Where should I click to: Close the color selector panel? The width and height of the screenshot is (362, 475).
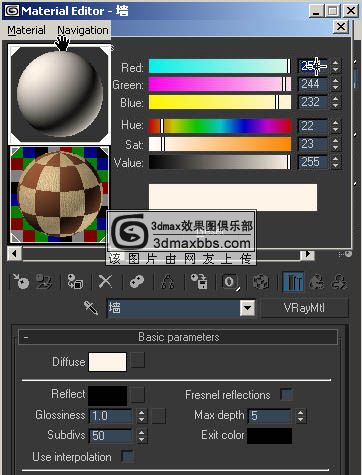coord(341,27)
